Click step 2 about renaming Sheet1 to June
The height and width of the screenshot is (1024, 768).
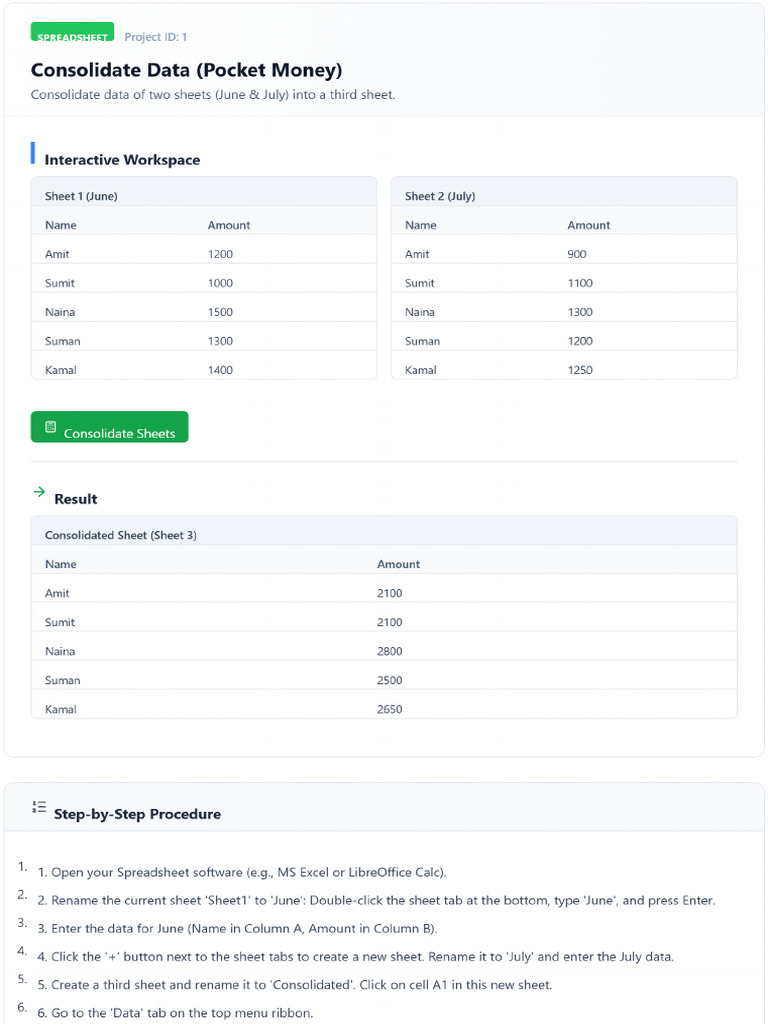376,900
